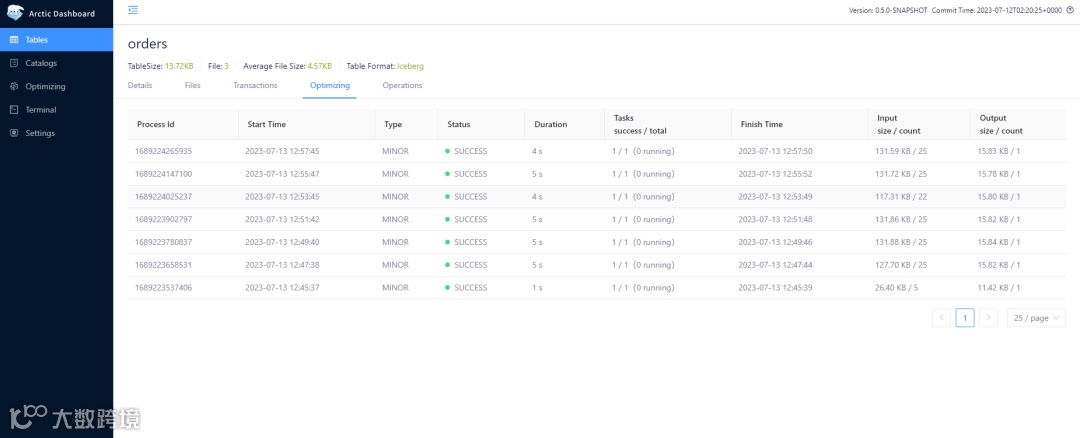Click input value 26.40 KB / 5

[896, 287]
